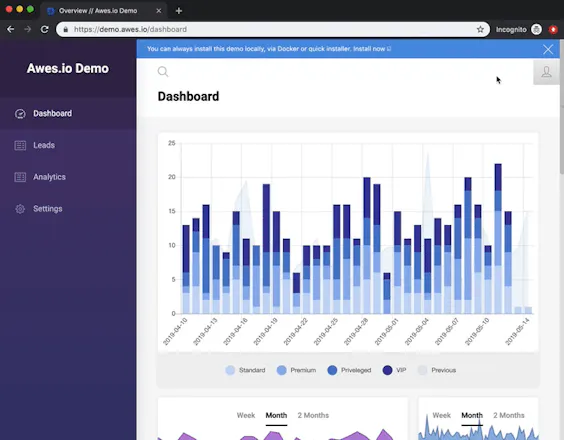Go to the Settings menu item

coord(47,209)
